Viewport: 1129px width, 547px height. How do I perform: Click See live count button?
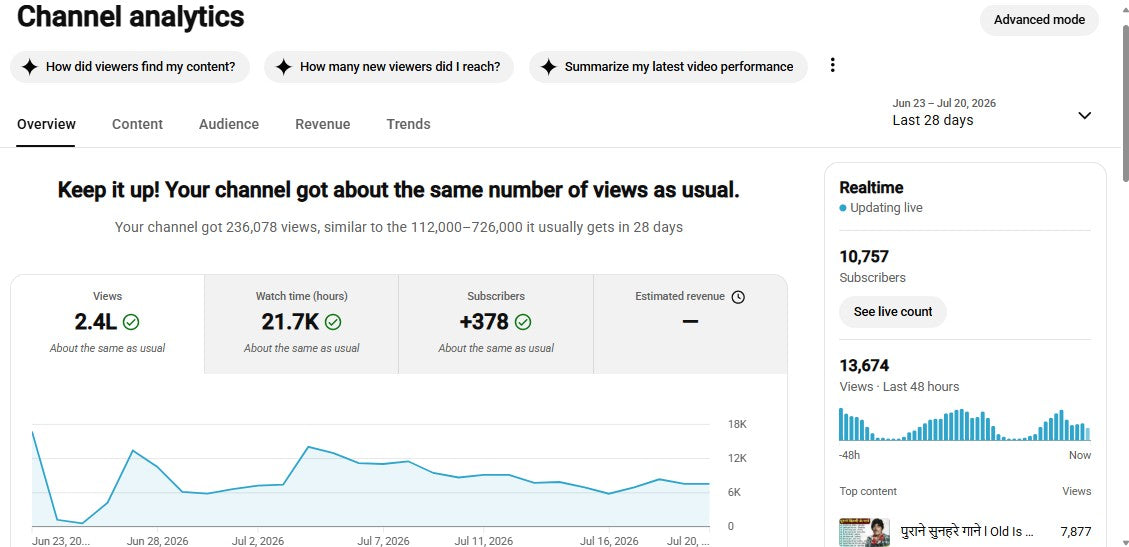(893, 312)
